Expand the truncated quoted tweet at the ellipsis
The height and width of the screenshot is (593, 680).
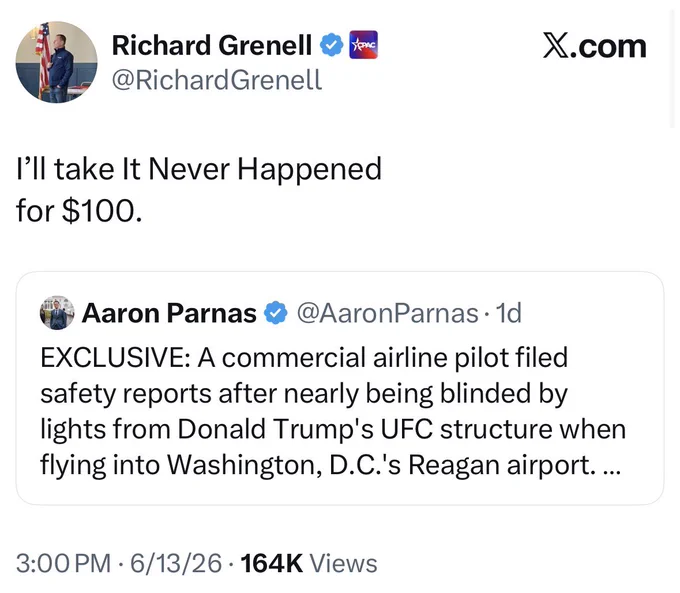tap(612, 467)
